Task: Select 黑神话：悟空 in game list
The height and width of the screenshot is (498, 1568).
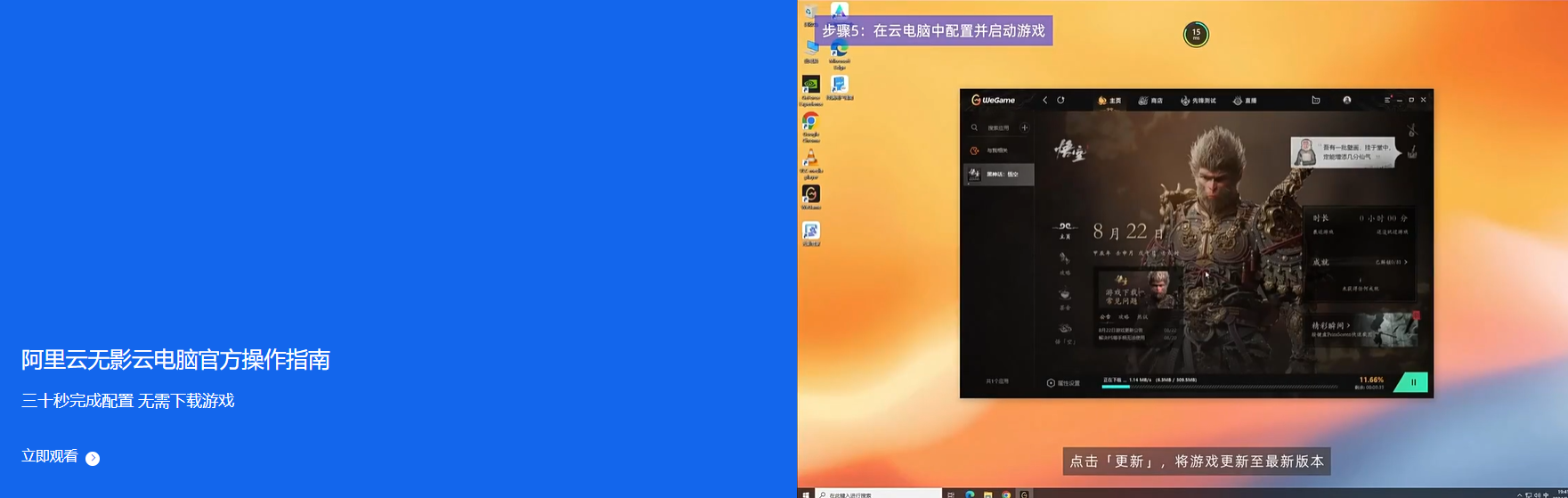Action: coord(998,175)
